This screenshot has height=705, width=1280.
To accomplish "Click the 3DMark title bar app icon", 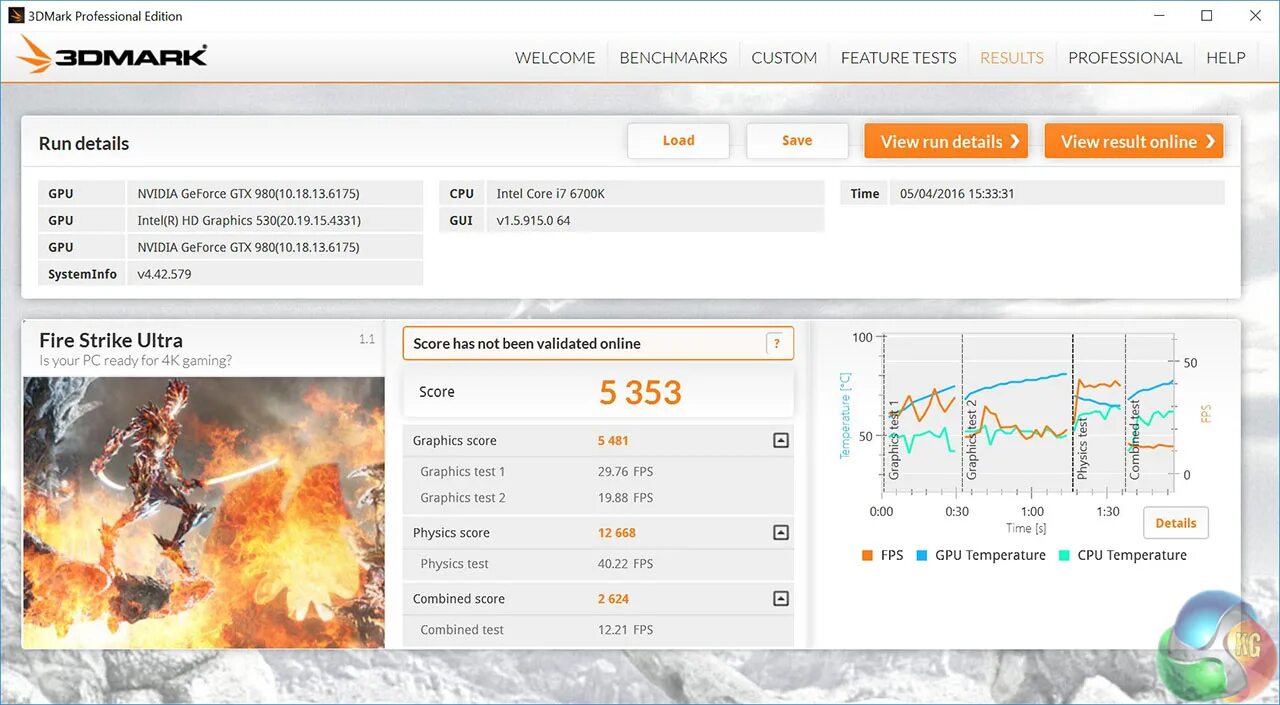I will point(16,16).
